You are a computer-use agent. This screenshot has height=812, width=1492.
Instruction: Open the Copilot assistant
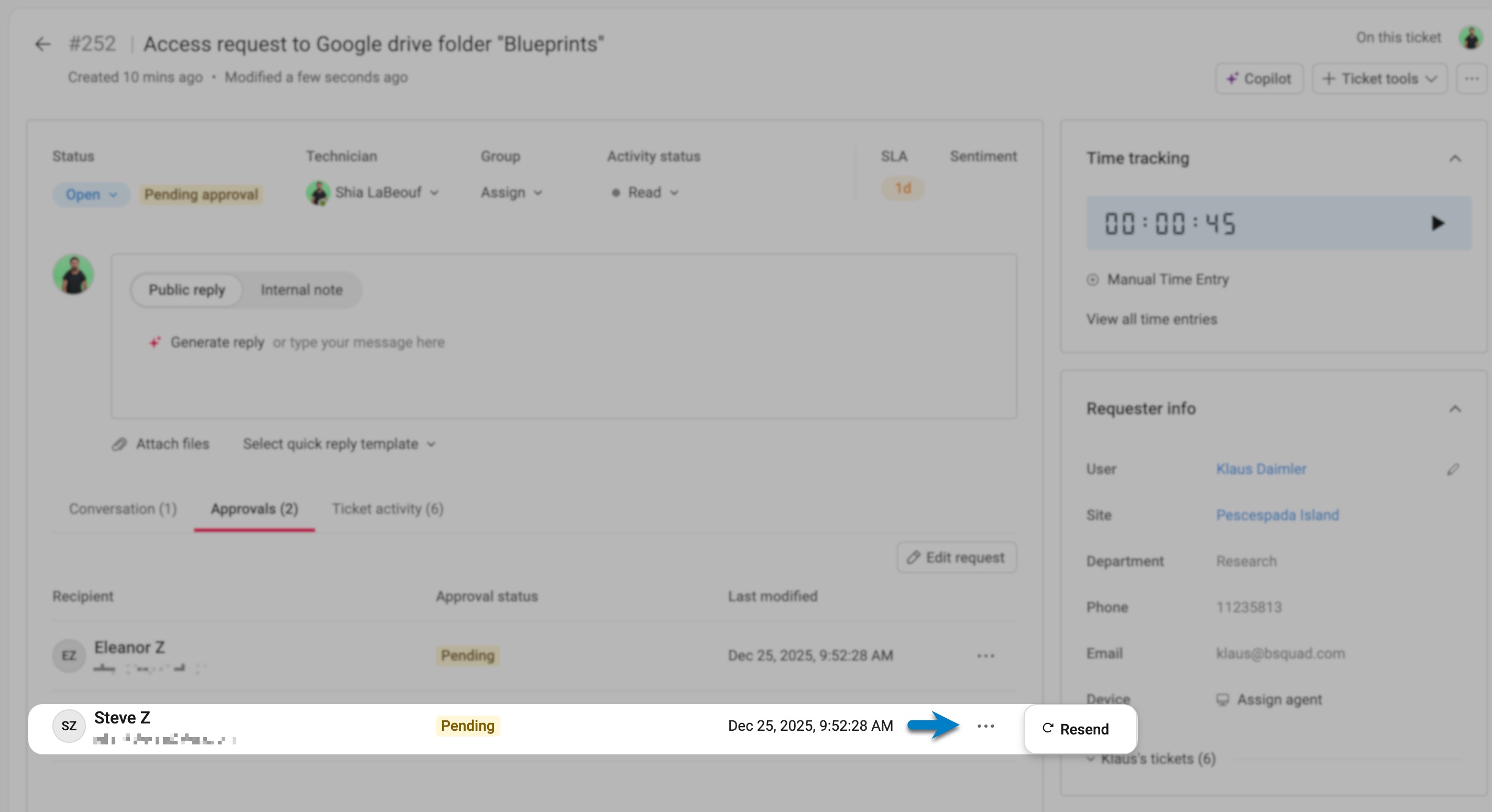tap(1259, 79)
